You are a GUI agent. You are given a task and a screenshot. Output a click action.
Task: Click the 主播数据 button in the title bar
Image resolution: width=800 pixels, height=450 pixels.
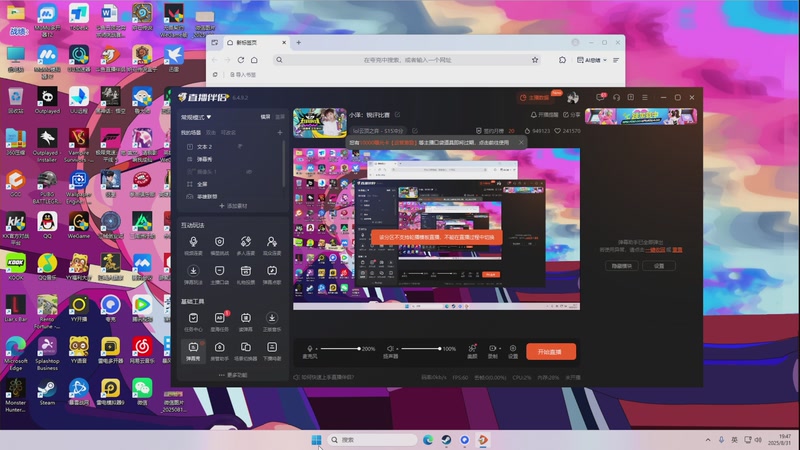pyautogui.click(x=534, y=97)
